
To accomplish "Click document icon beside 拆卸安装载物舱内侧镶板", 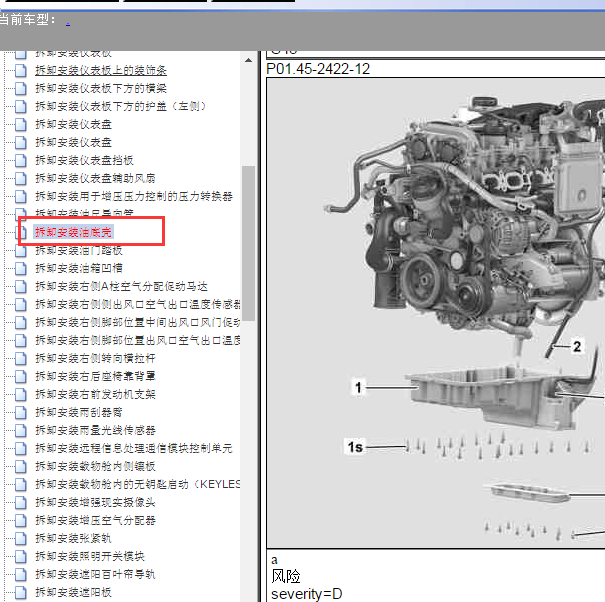I will coord(20,466).
